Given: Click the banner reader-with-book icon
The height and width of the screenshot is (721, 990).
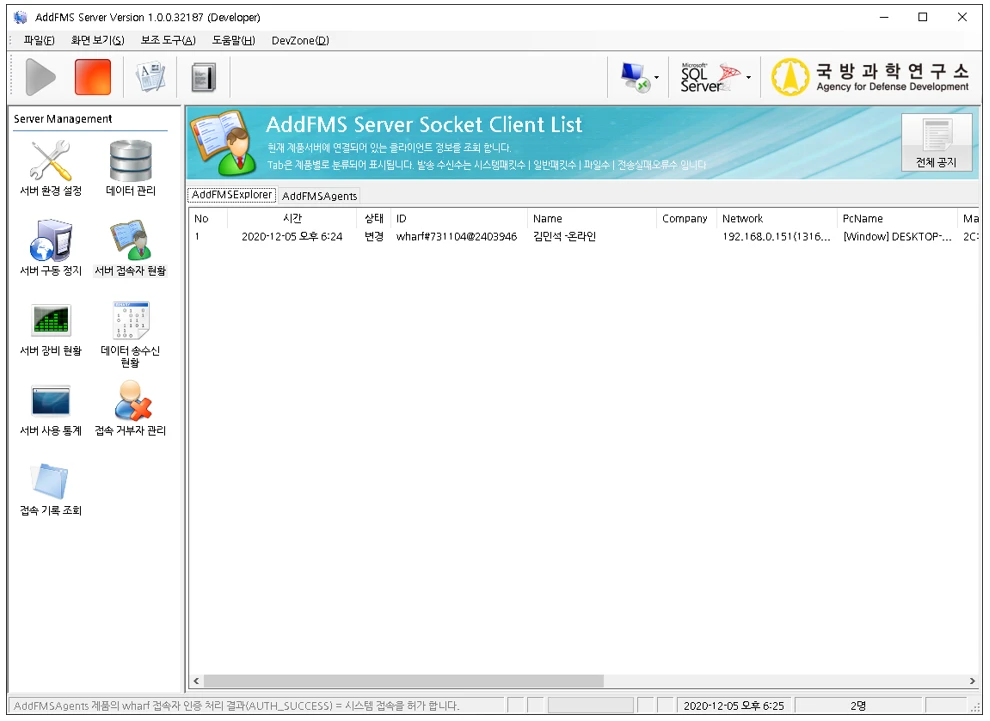Looking at the screenshot, I should pos(221,143).
